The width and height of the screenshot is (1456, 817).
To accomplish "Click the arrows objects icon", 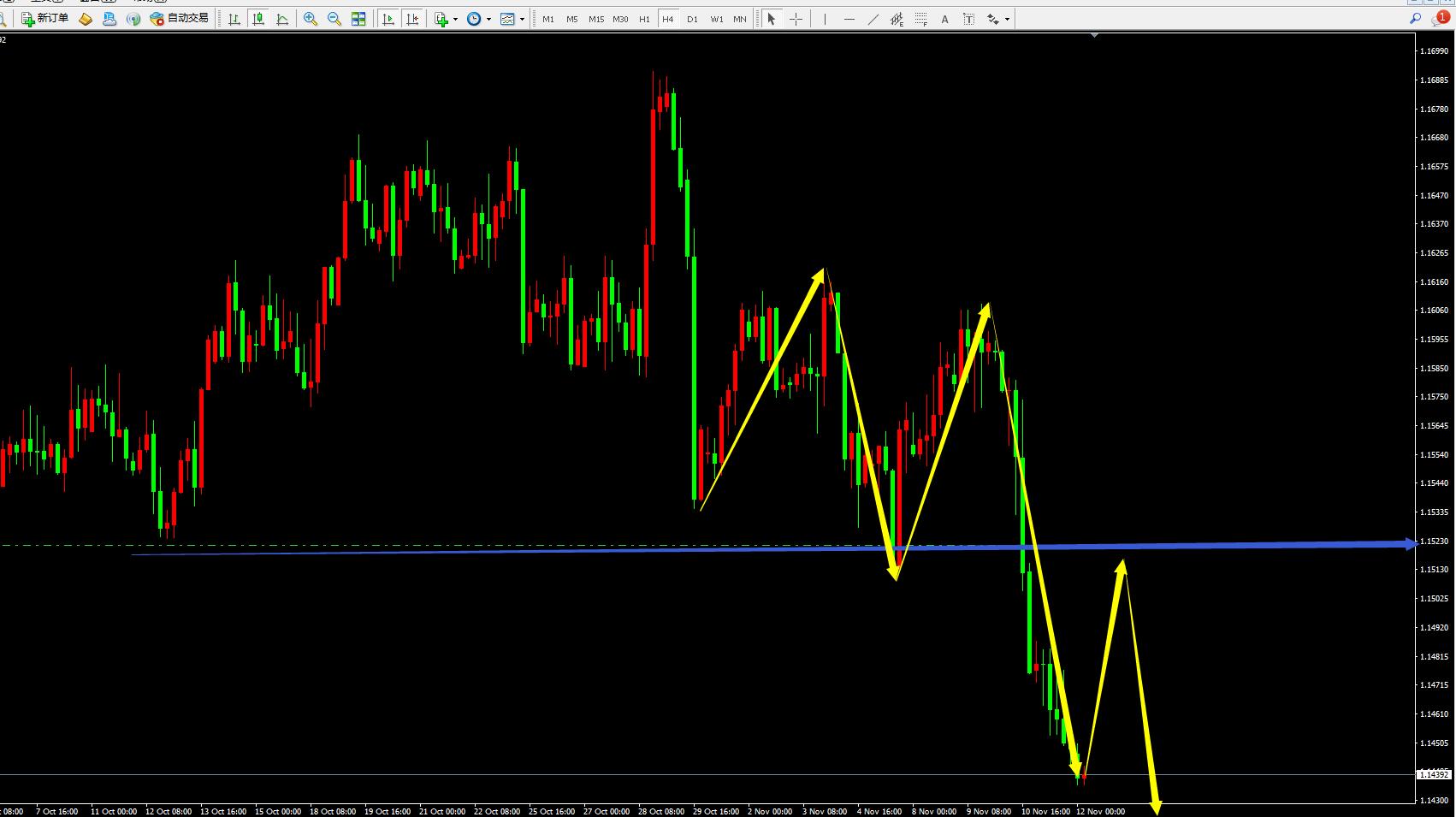I will 992,18.
